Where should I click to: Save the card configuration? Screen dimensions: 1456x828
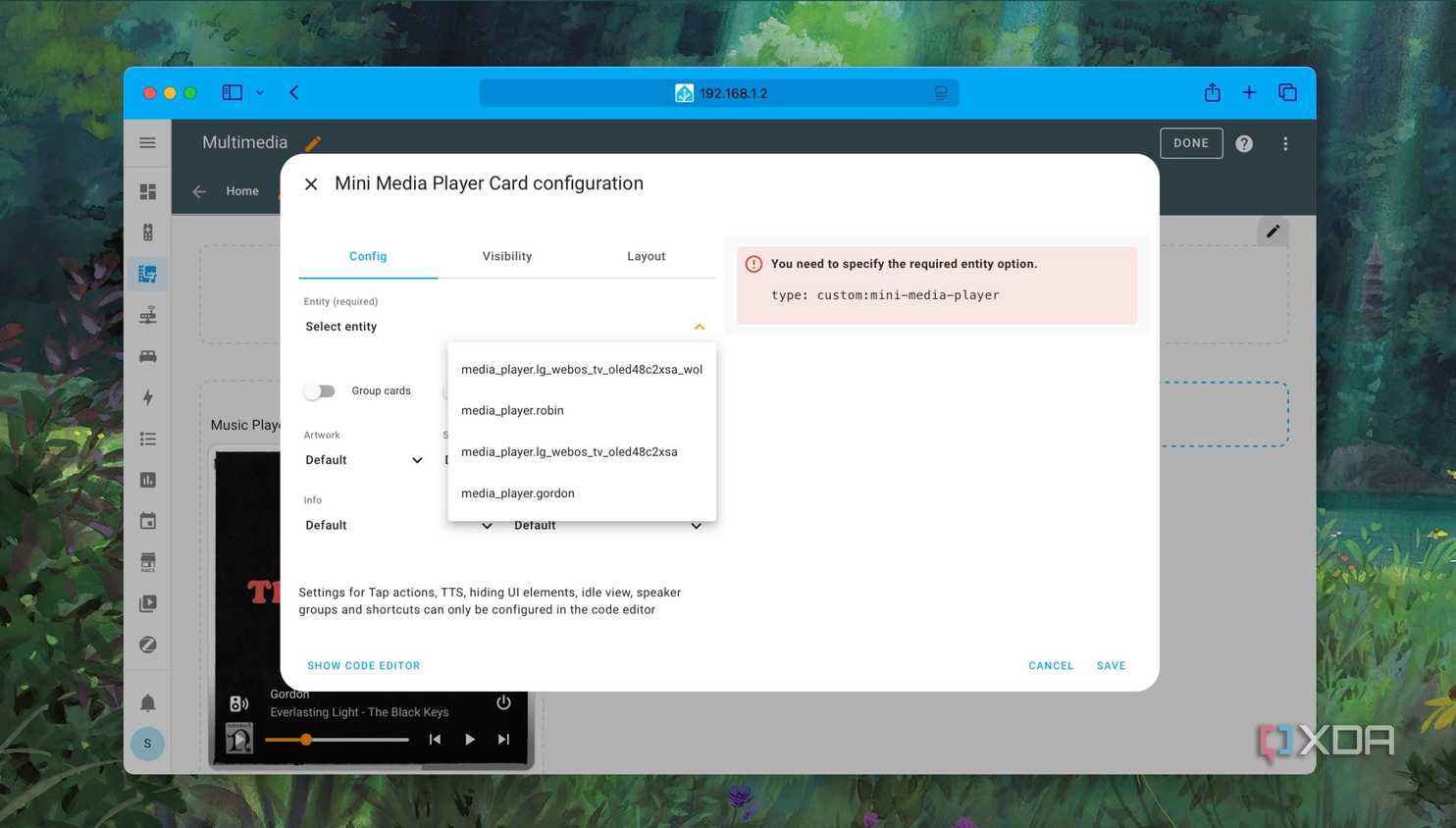[x=1112, y=666]
